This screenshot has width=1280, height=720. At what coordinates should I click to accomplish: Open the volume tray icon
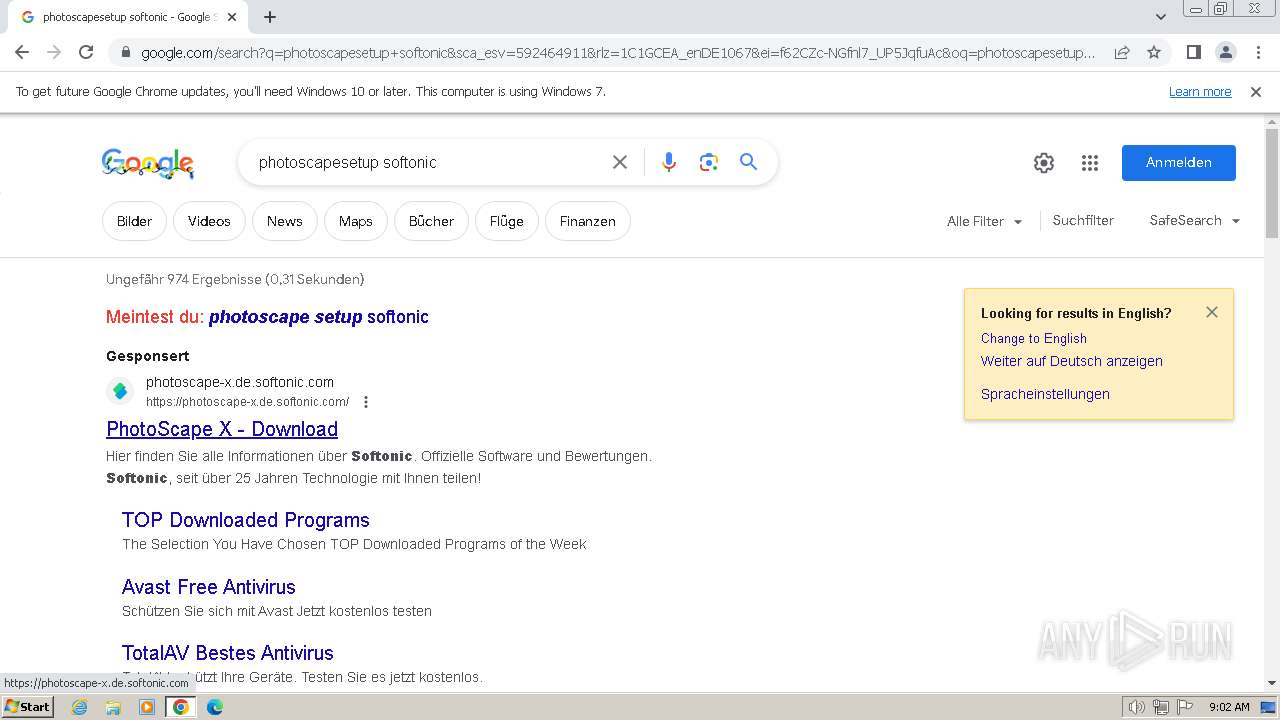pos(1137,707)
